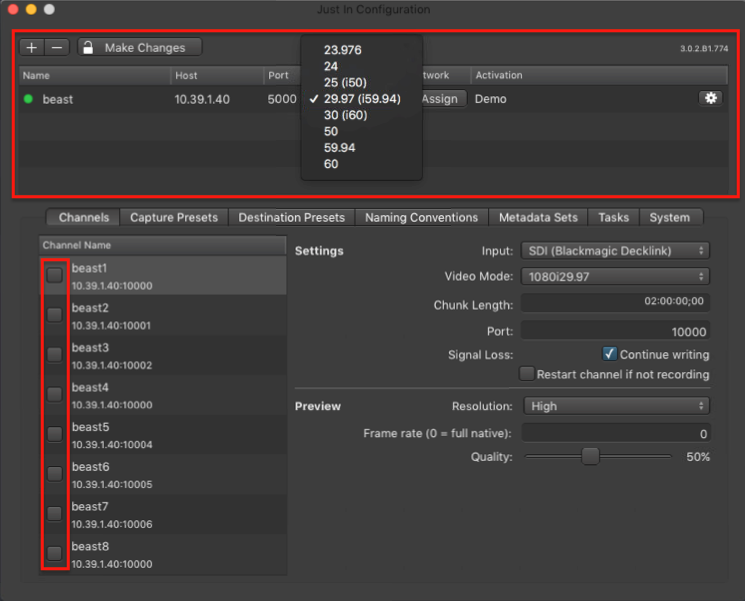Open the Destination Presets tab

[x=291, y=217]
